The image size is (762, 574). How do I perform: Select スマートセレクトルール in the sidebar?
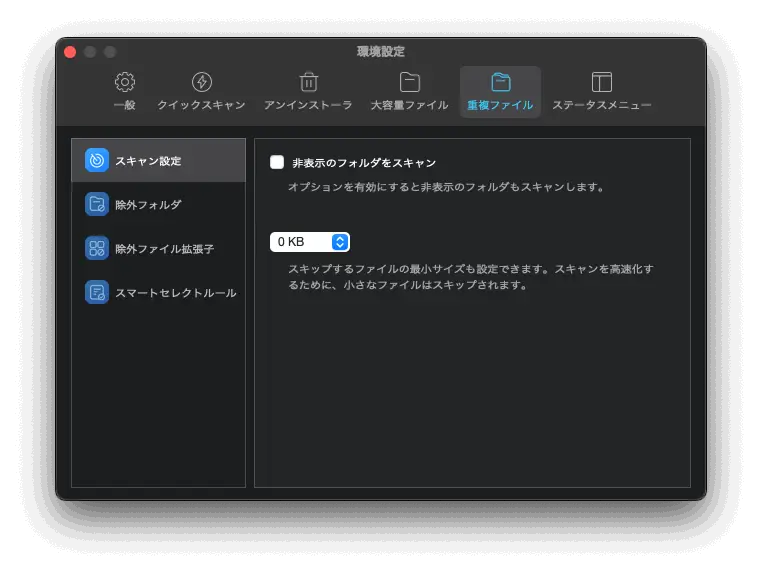[158, 292]
